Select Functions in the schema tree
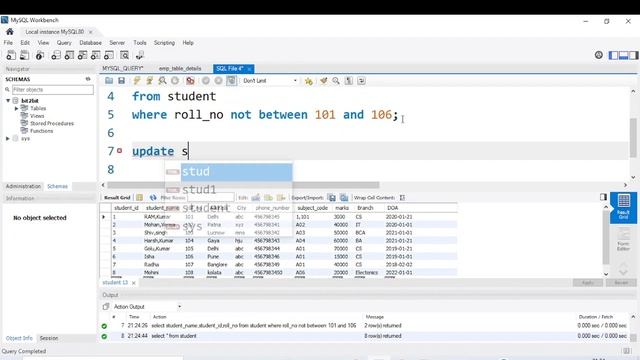 click(x=41, y=131)
